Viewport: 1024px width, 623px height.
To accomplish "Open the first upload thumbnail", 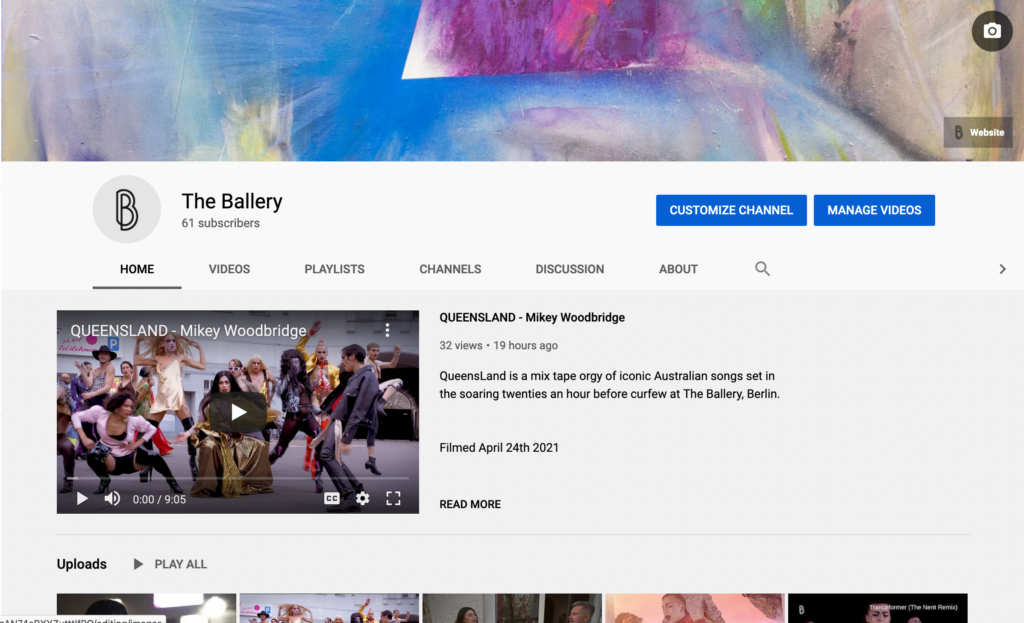I will pyautogui.click(x=146, y=608).
